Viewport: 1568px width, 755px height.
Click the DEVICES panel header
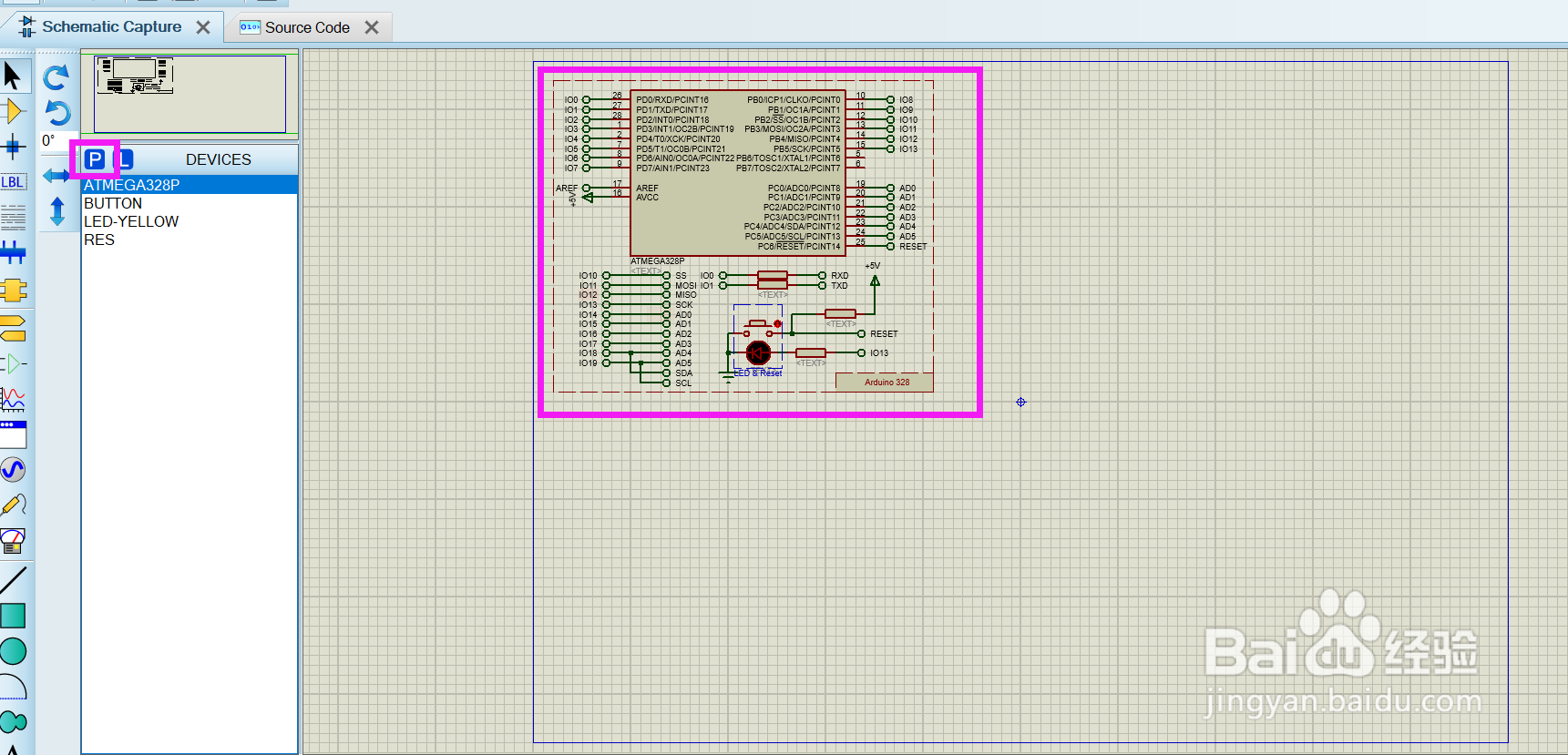pyautogui.click(x=218, y=159)
